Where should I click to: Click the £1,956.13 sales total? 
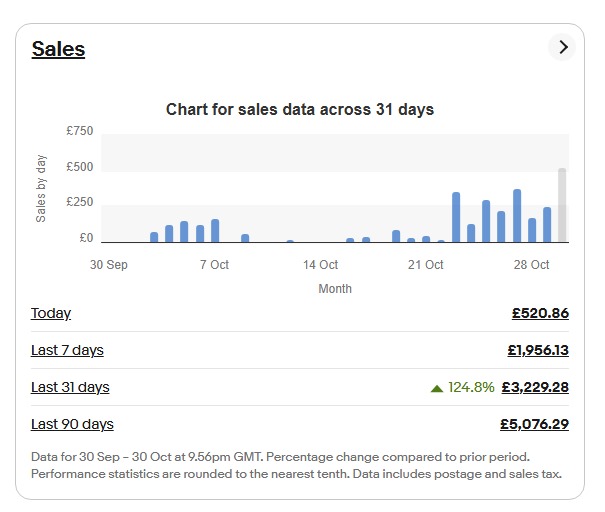[538, 350]
